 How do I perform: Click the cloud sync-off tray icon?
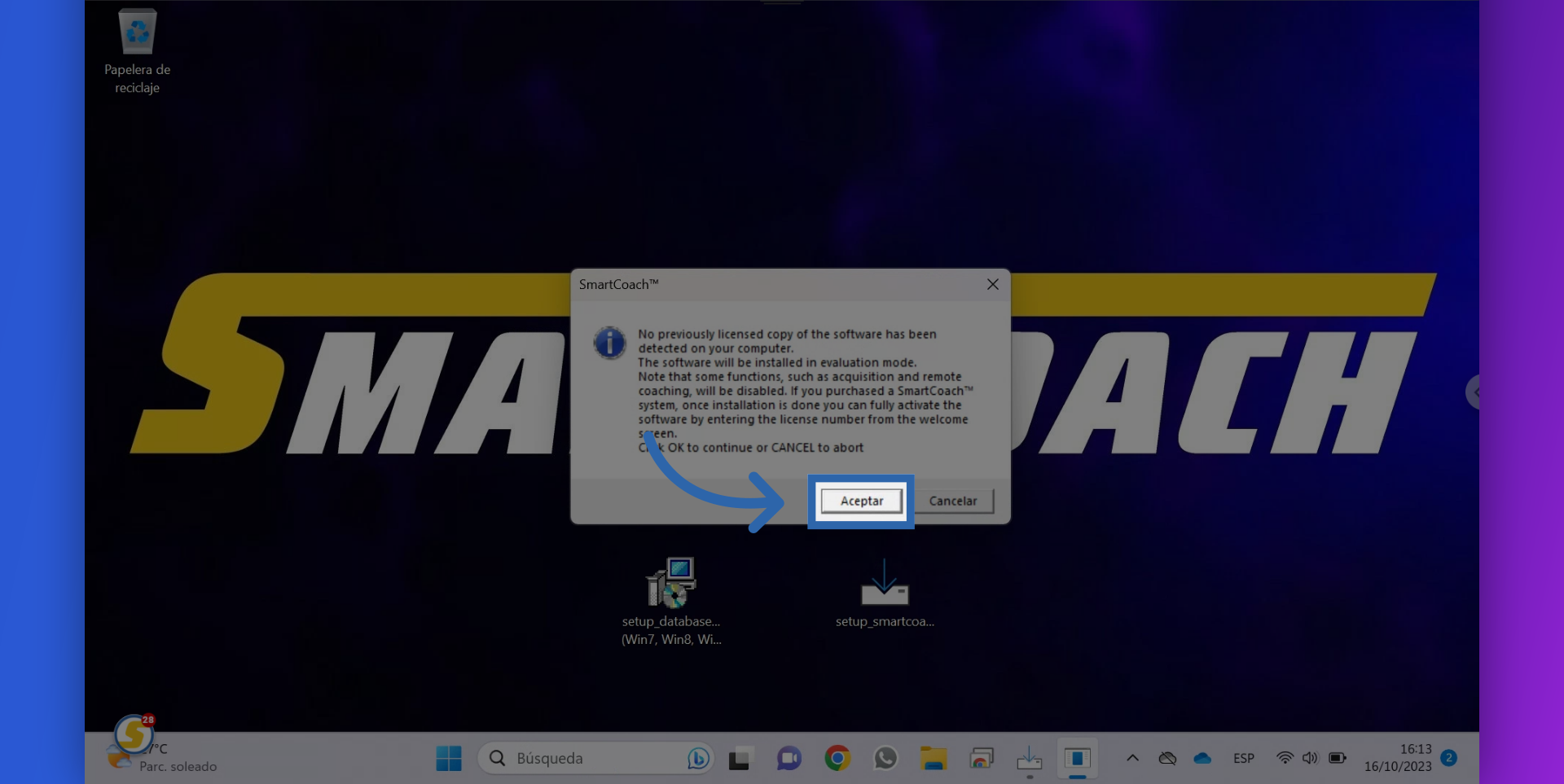(x=1167, y=758)
